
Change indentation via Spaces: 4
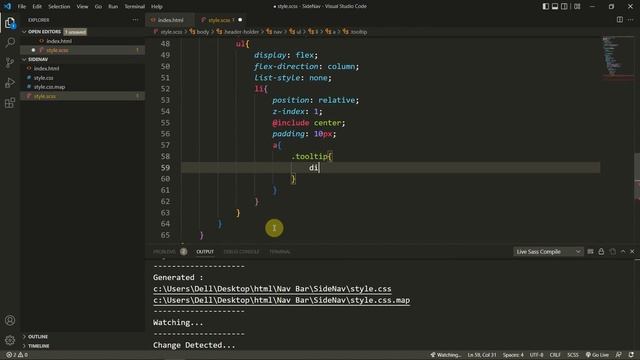coord(513,355)
